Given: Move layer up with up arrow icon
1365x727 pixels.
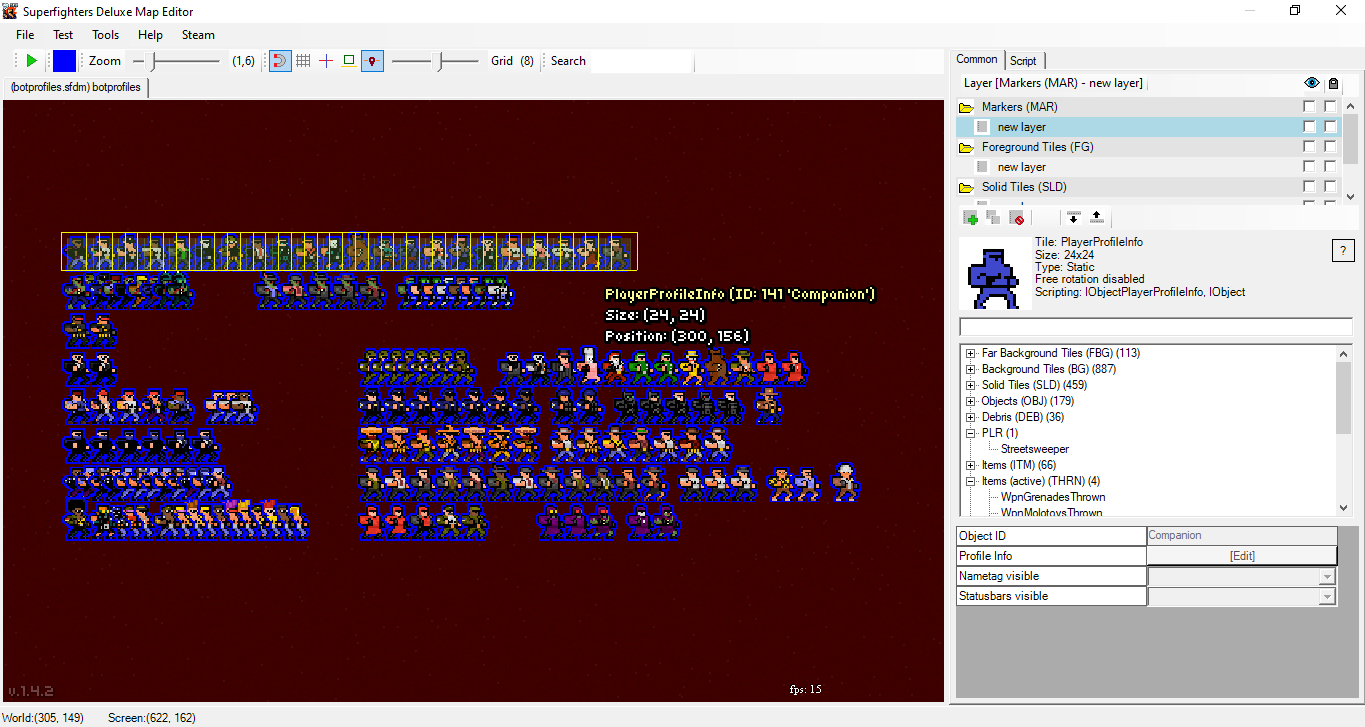Looking at the screenshot, I should pyautogui.click(x=1096, y=217).
